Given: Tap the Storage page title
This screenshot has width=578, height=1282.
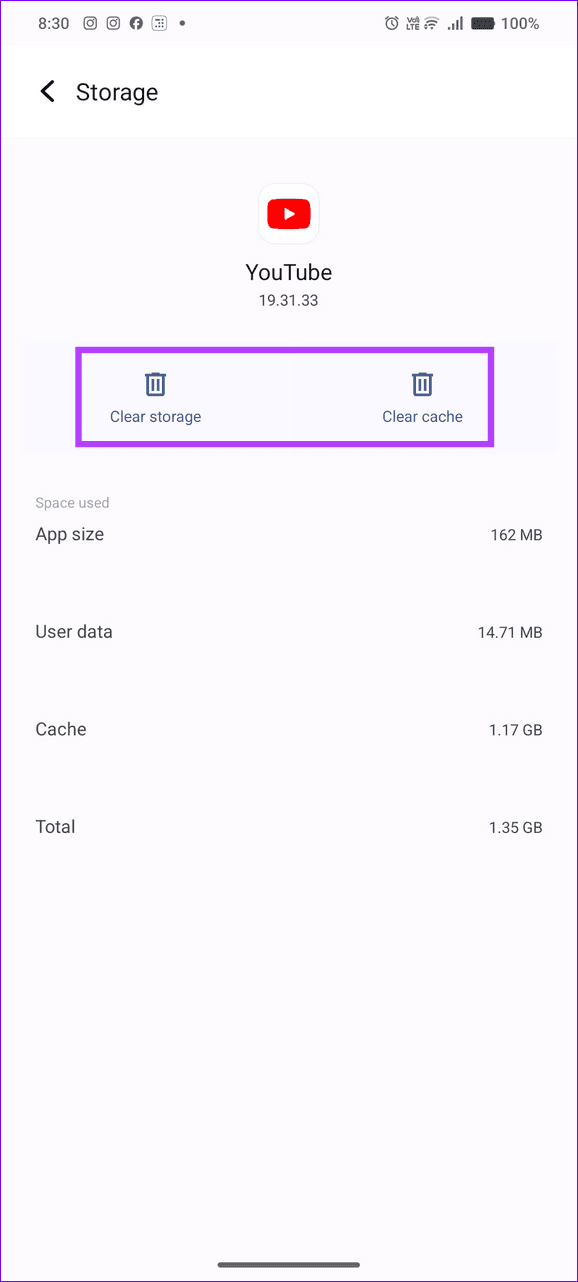Looking at the screenshot, I should pos(117,92).
